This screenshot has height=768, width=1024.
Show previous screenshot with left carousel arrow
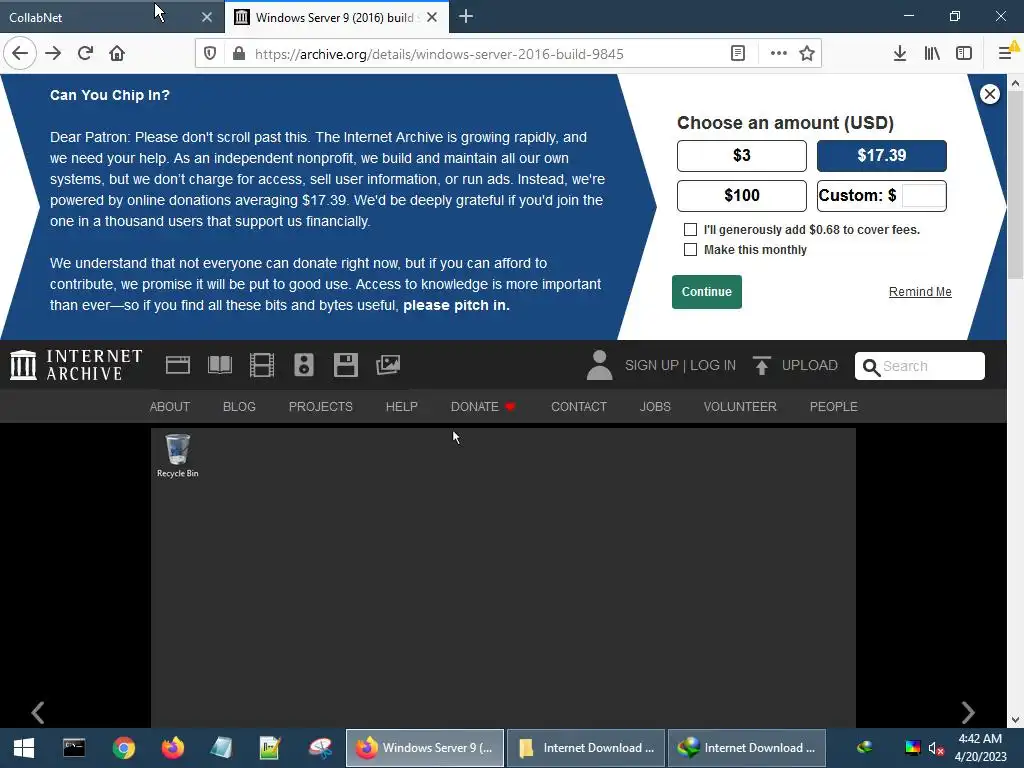tap(38, 712)
